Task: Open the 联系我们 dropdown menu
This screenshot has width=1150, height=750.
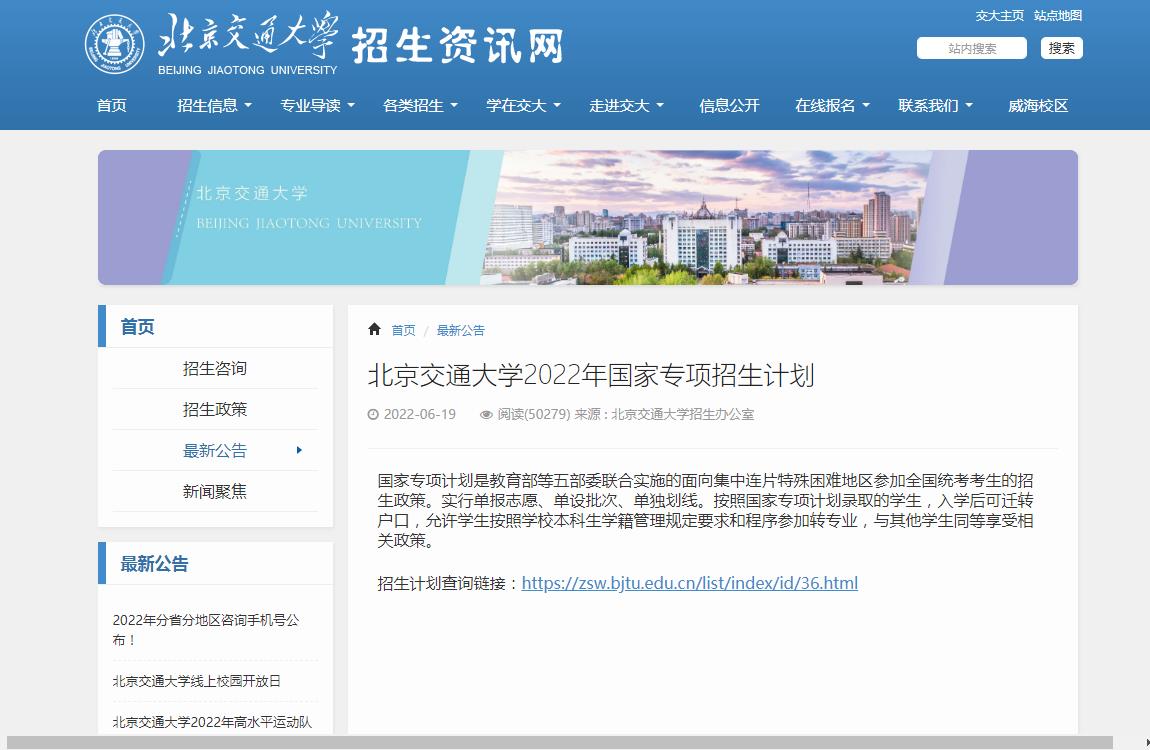Action: [x=935, y=106]
